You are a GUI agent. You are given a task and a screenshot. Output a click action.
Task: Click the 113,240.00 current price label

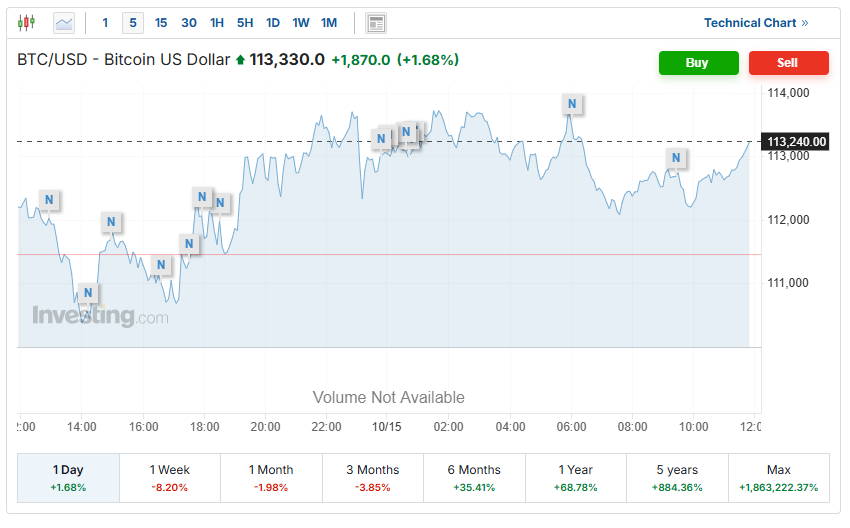tap(797, 141)
